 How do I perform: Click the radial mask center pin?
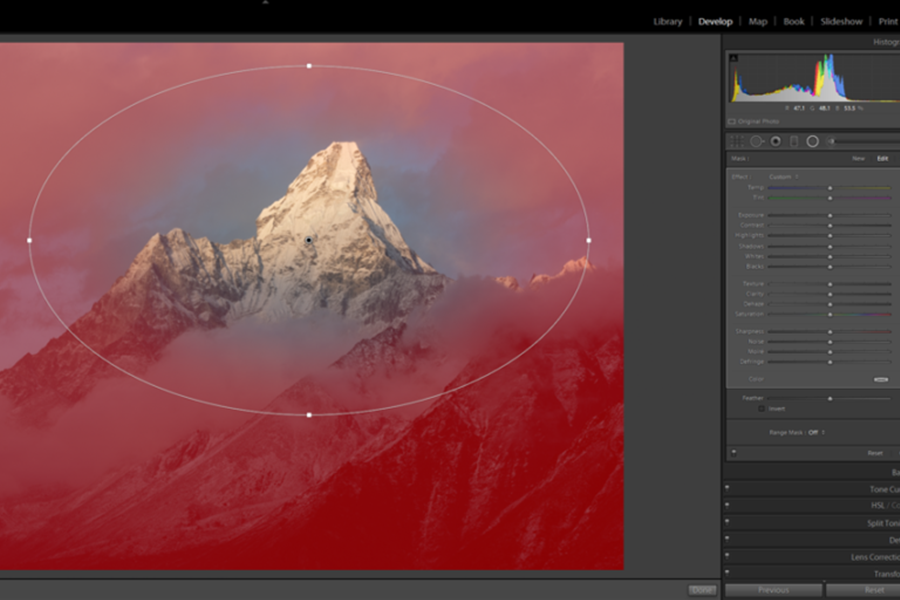pyautogui.click(x=309, y=240)
